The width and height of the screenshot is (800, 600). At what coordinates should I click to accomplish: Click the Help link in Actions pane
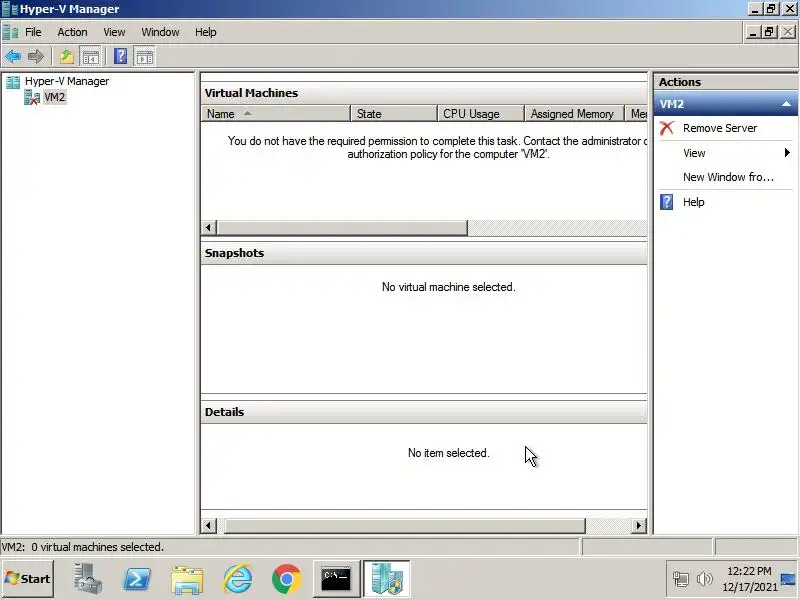[693, 202]
